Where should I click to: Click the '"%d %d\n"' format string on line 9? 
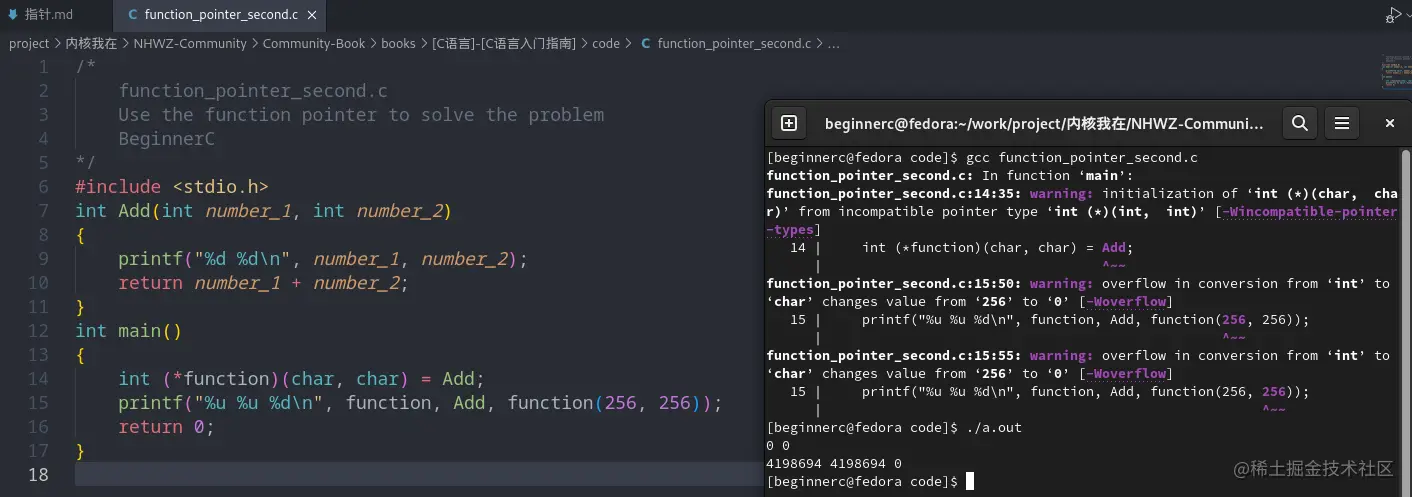(x=242, y=259)
